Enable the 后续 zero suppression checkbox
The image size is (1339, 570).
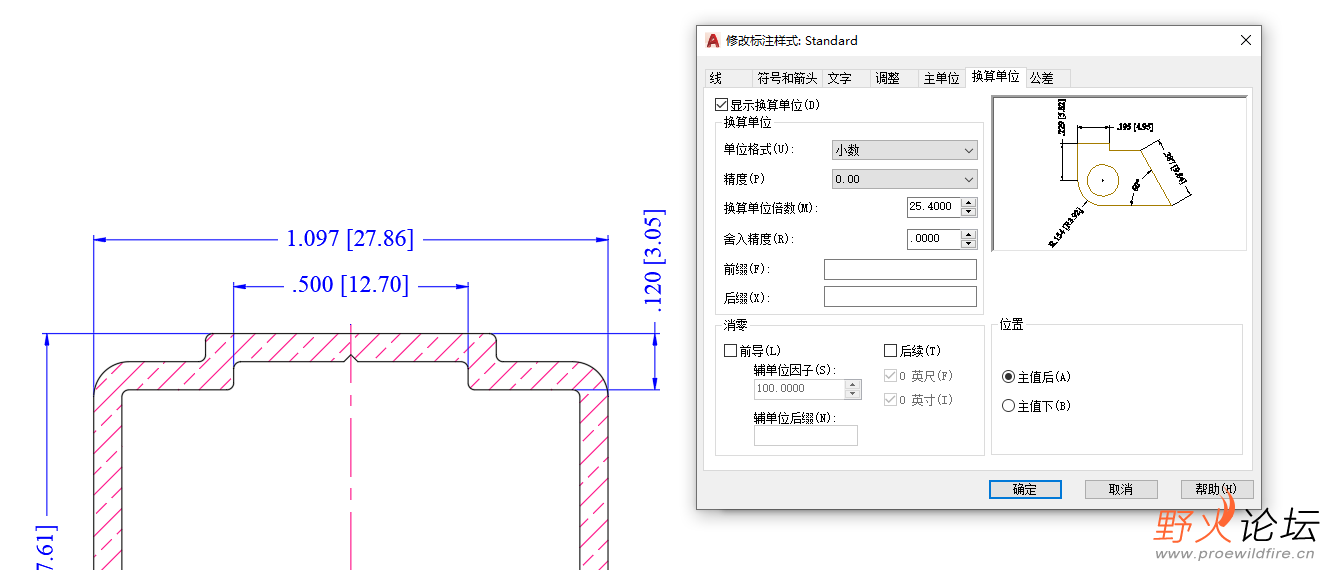point(890,351)
